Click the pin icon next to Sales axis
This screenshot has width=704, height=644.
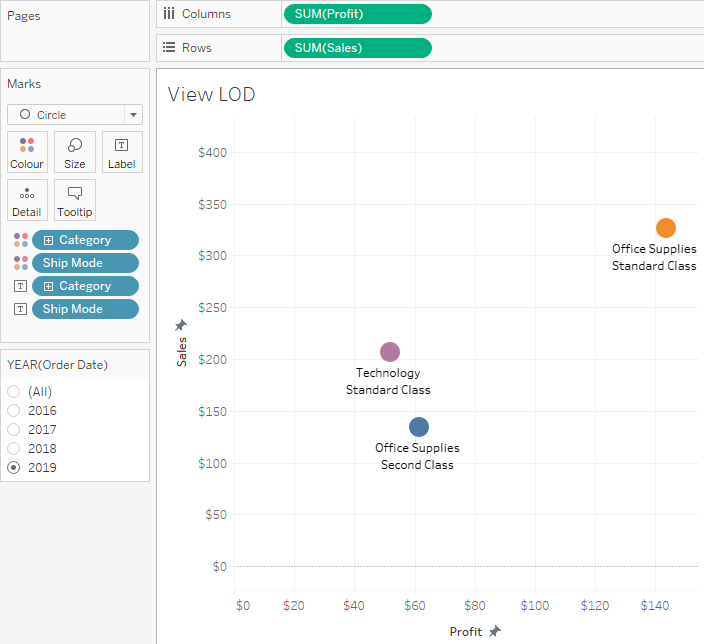[x=181, y=325]
